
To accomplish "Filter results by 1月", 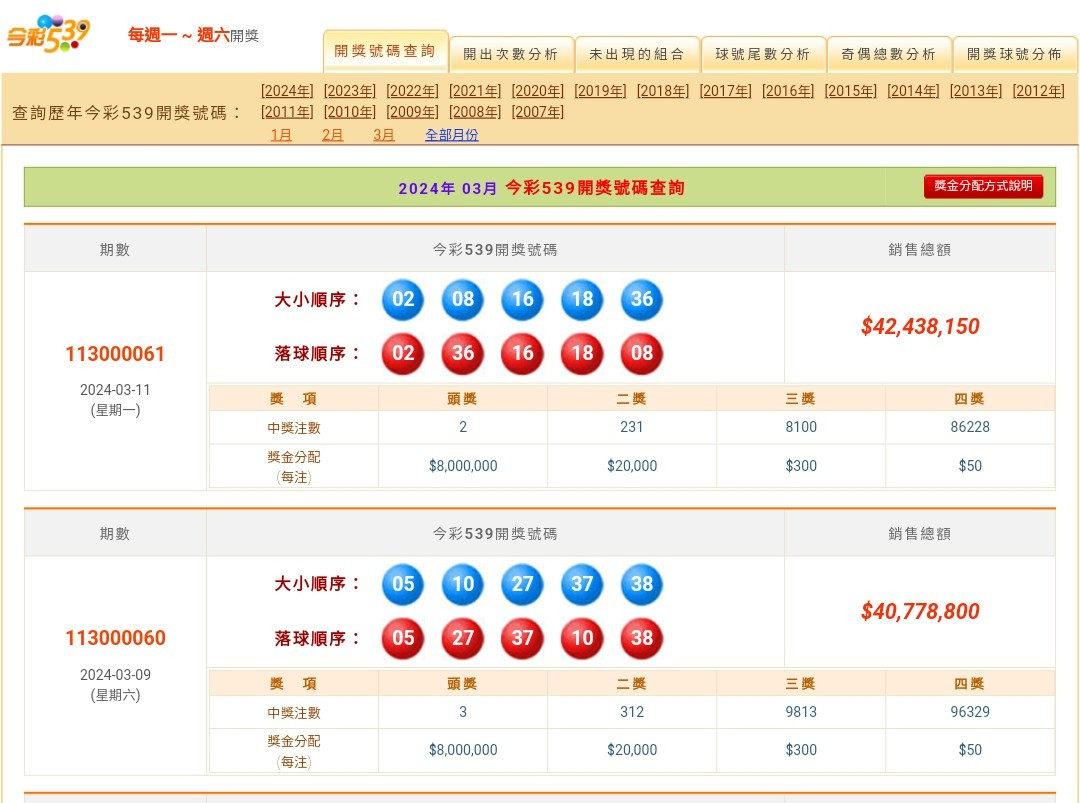I will coord(281,135).
